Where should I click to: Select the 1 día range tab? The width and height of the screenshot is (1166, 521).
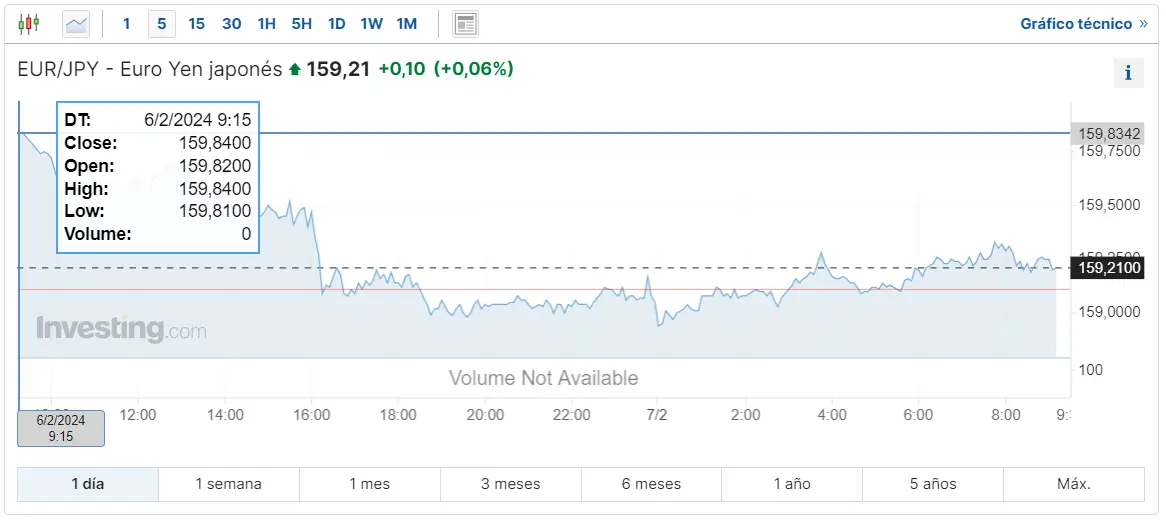(x=88, y=484)
